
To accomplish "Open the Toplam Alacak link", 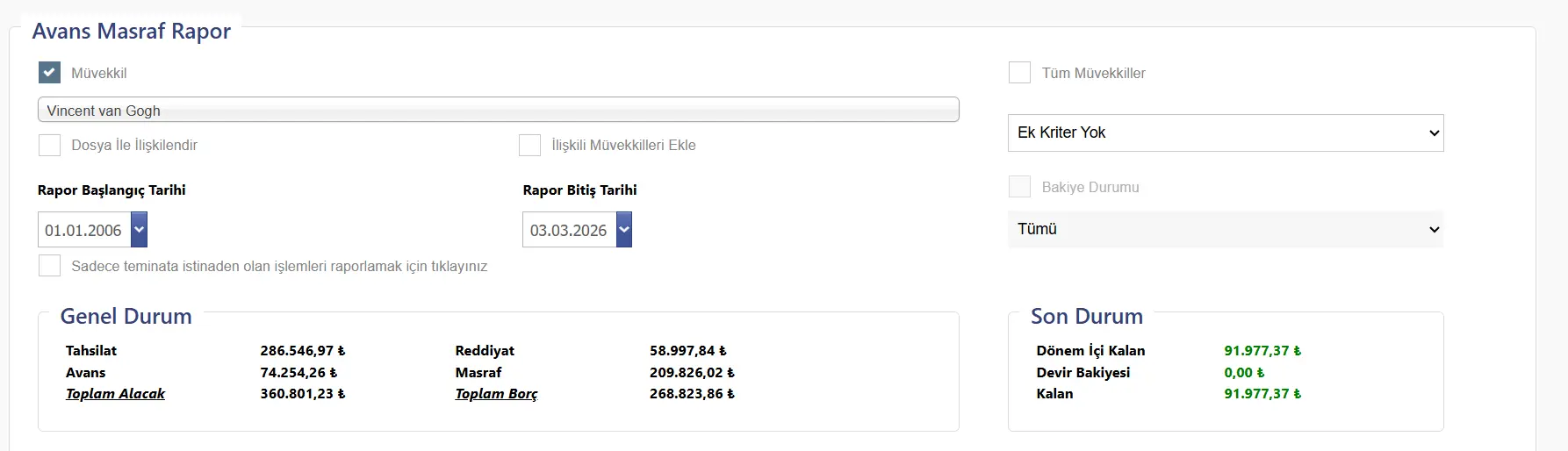I will click(115, 394).
